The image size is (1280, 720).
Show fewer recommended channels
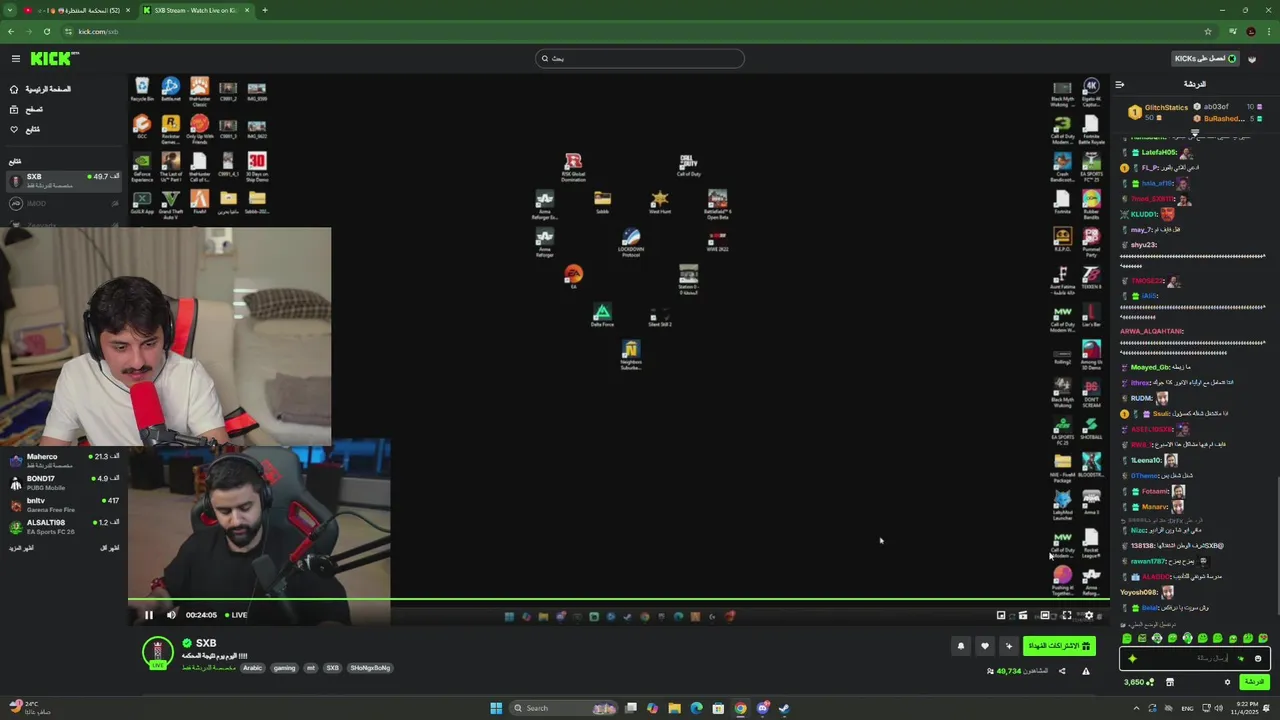pos(110,548)
